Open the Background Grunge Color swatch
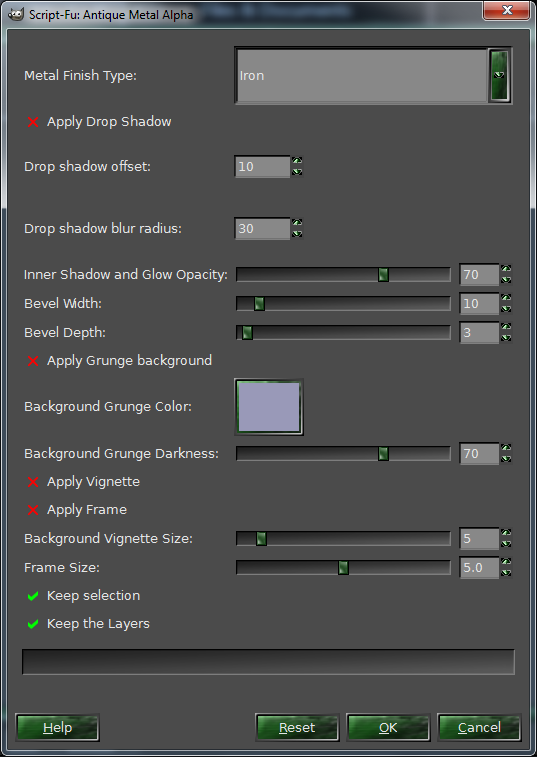Viewport: 537px width, 757px height. point(269,407)
